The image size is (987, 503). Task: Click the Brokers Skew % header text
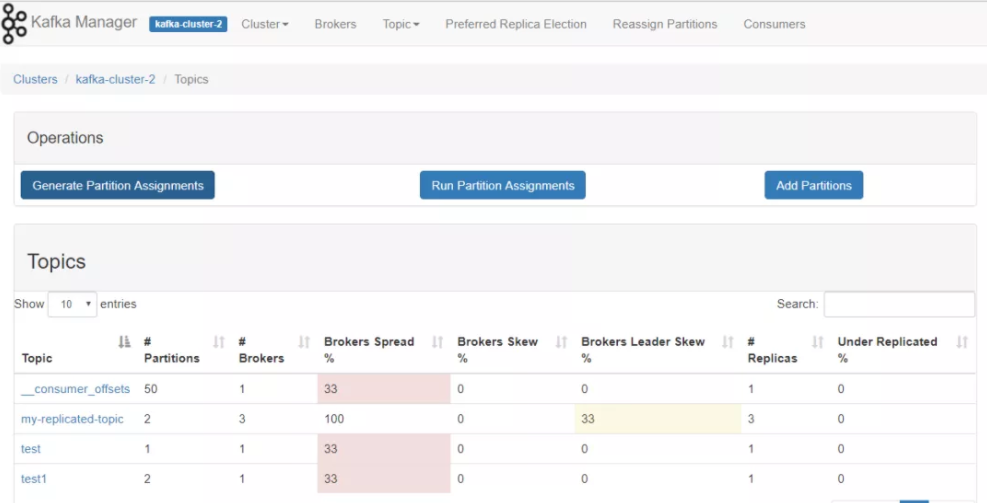click(x=498, y=350)
